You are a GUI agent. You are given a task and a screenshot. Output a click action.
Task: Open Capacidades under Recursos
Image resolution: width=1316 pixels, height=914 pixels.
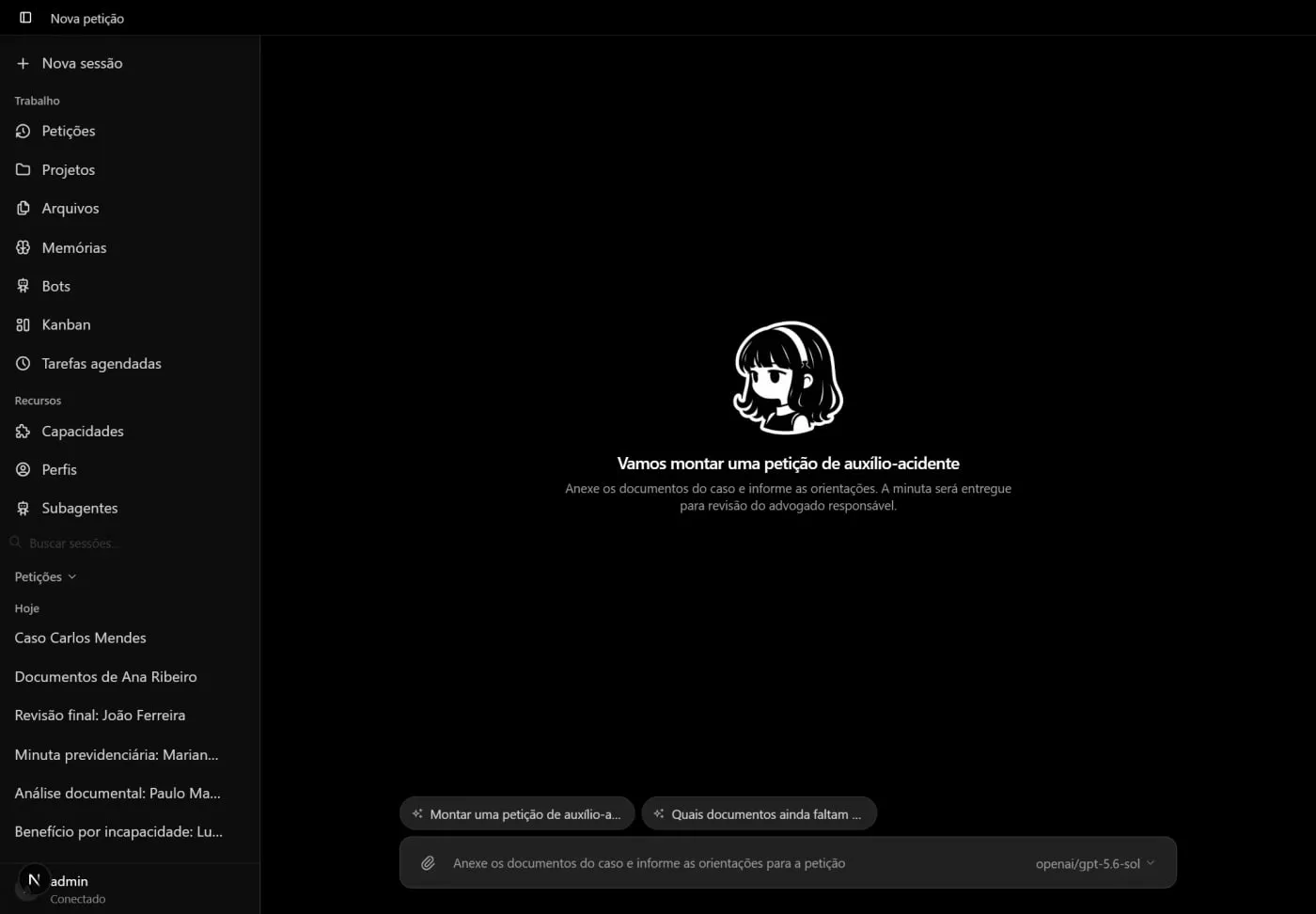pos(130,431)
